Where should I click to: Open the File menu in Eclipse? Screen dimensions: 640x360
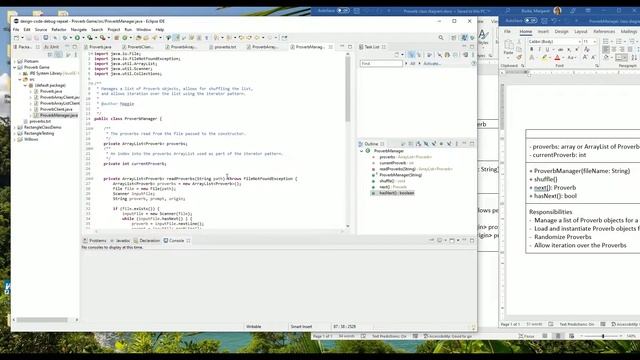coord(16,30)
